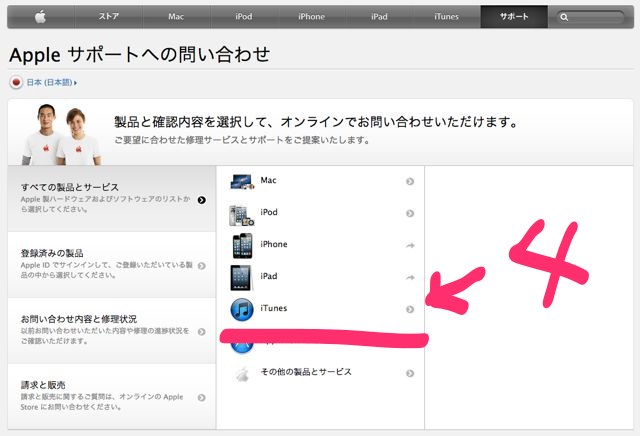640x436 pixels.
Task: Select お問い合わせ内容と修理状況 category
Action: pos(111,331)
